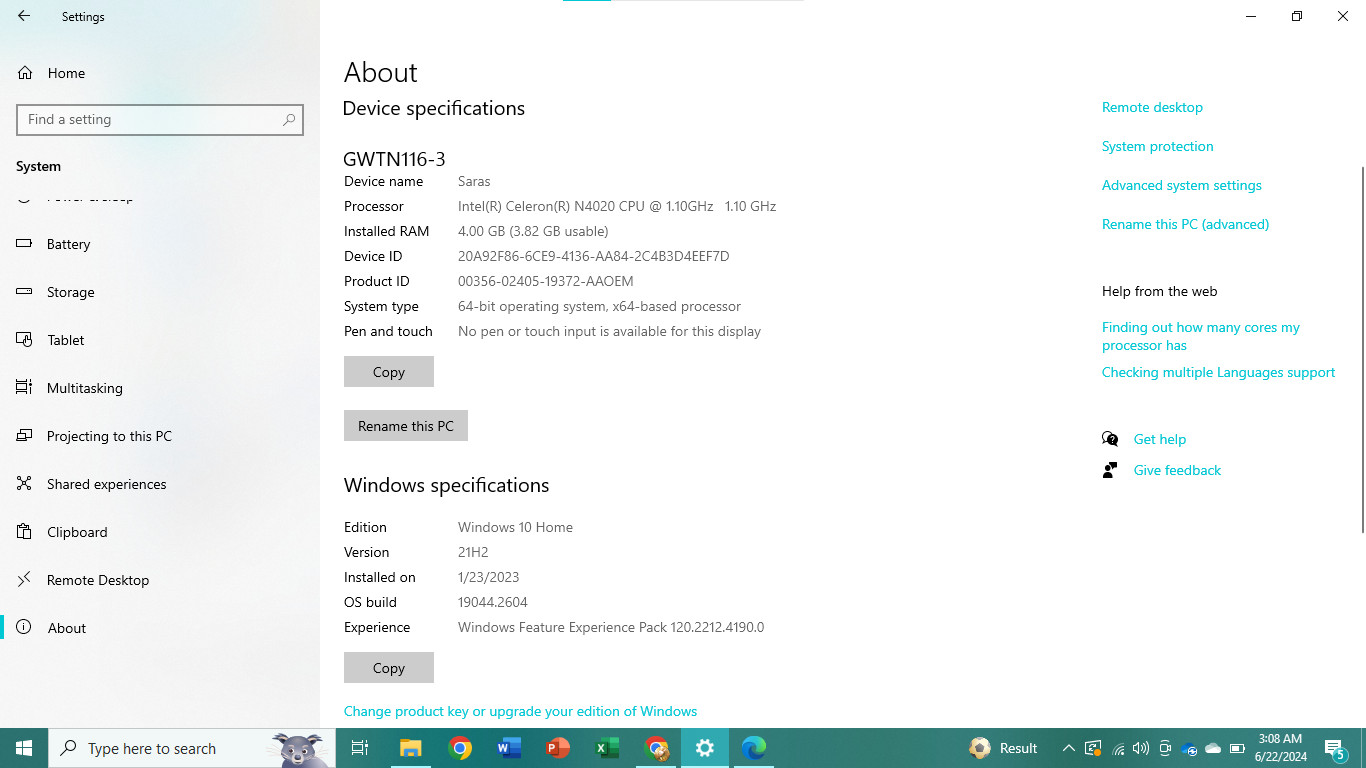Click the Rename this PC button

pos(406,425)
